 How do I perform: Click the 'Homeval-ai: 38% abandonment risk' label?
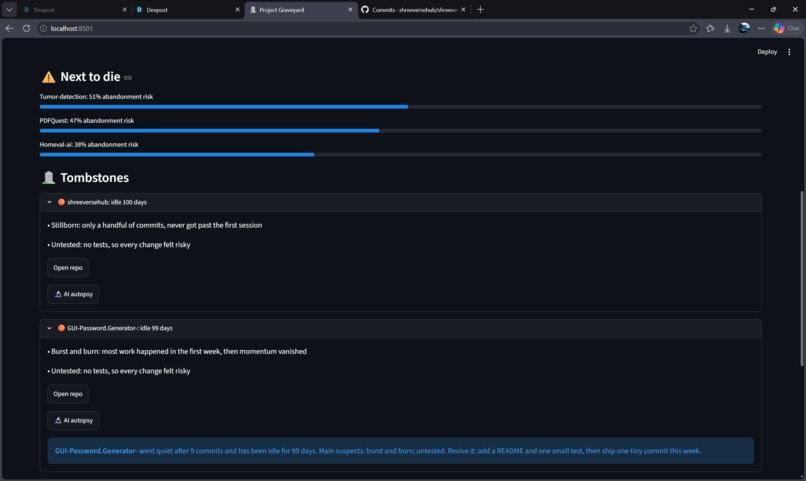click(89, 144)
